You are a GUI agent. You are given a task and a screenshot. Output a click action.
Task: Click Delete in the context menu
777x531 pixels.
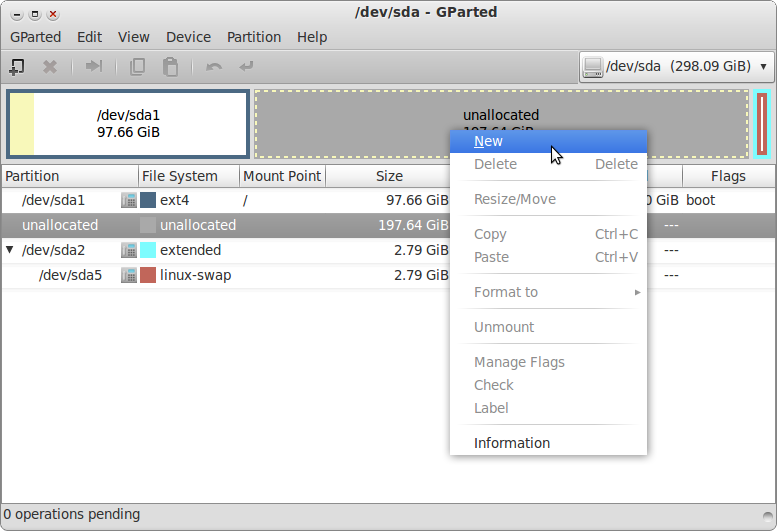pos(548,164)
